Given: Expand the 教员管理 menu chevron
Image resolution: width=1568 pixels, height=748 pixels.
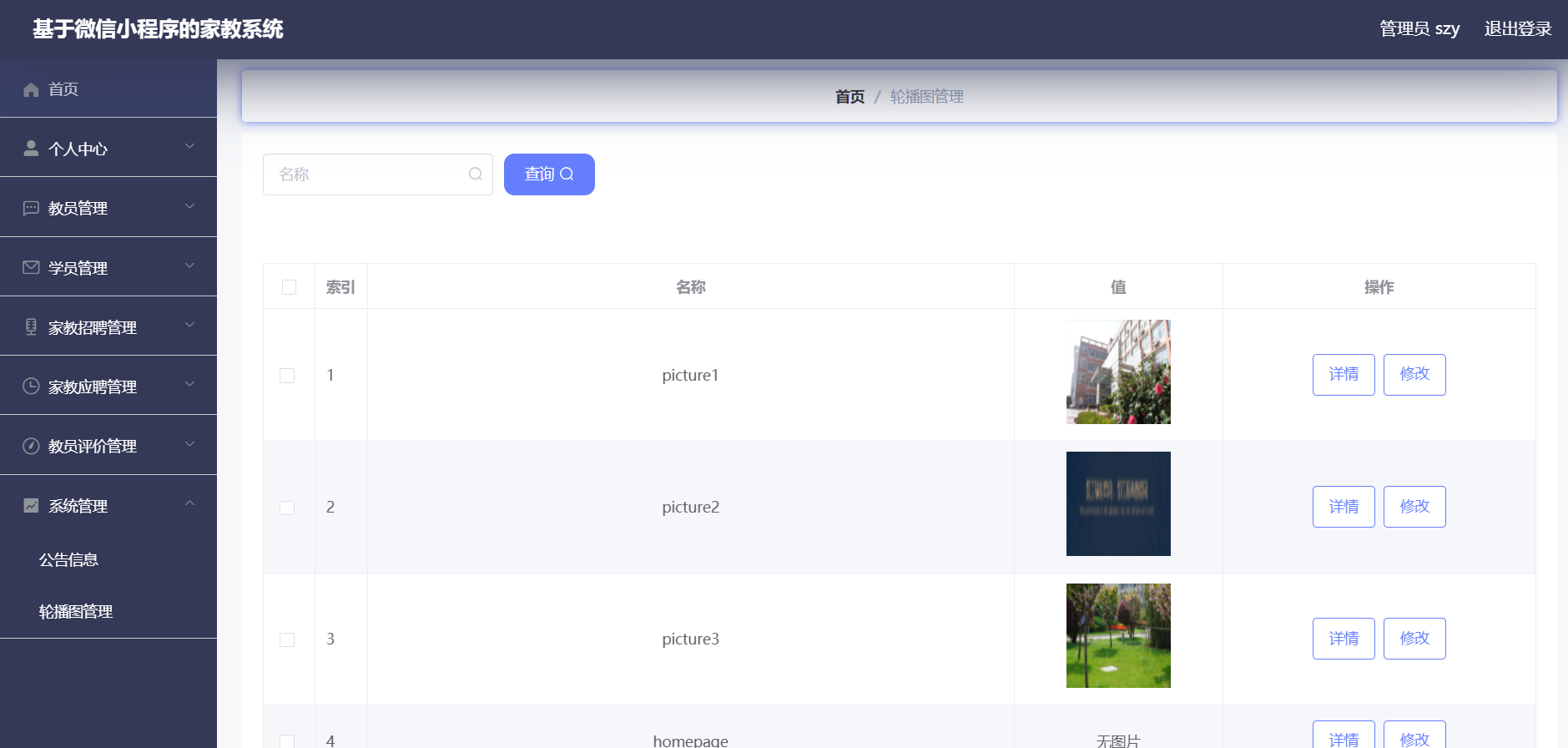Looking at the screenshot, I should click(x=189, y=206).
